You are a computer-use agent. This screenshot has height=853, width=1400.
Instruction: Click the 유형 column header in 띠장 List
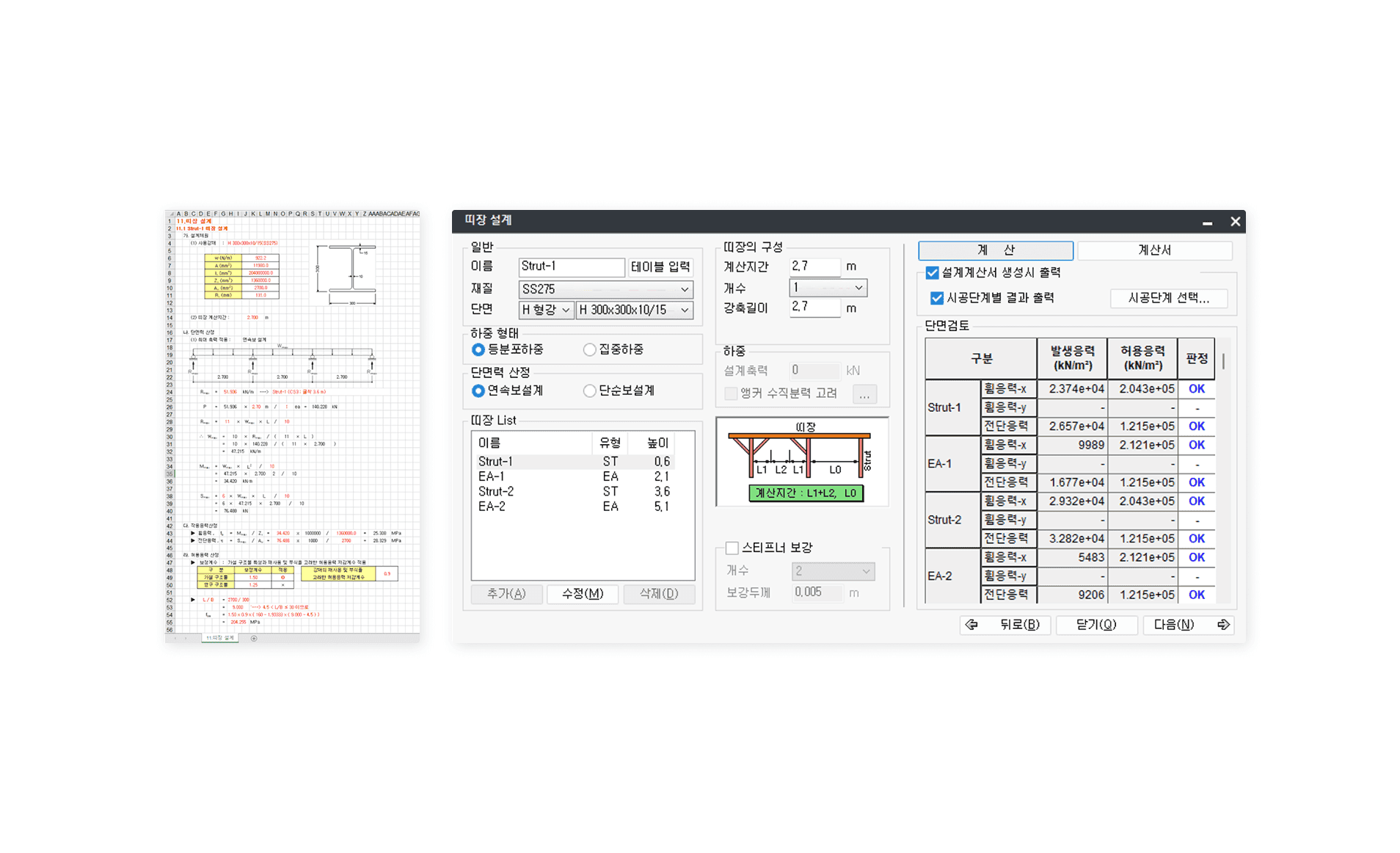(610, 443)
